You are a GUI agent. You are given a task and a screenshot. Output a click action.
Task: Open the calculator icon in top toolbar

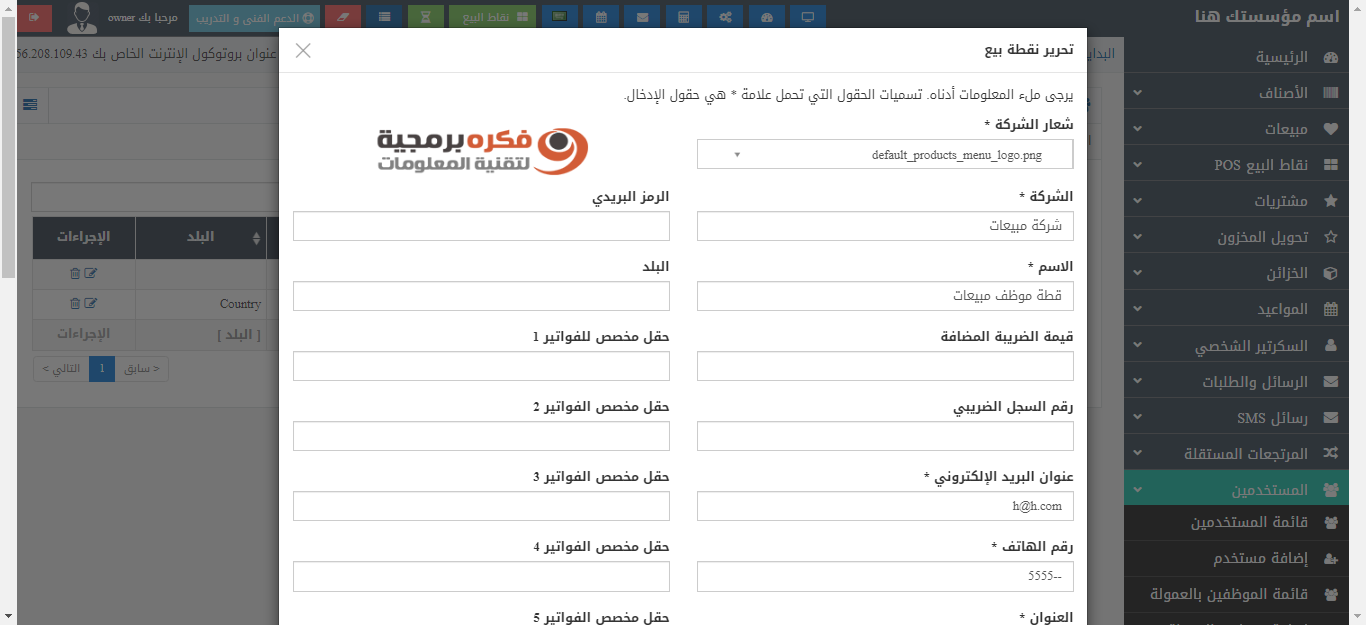pyautogui.click(x=683, y=17)
